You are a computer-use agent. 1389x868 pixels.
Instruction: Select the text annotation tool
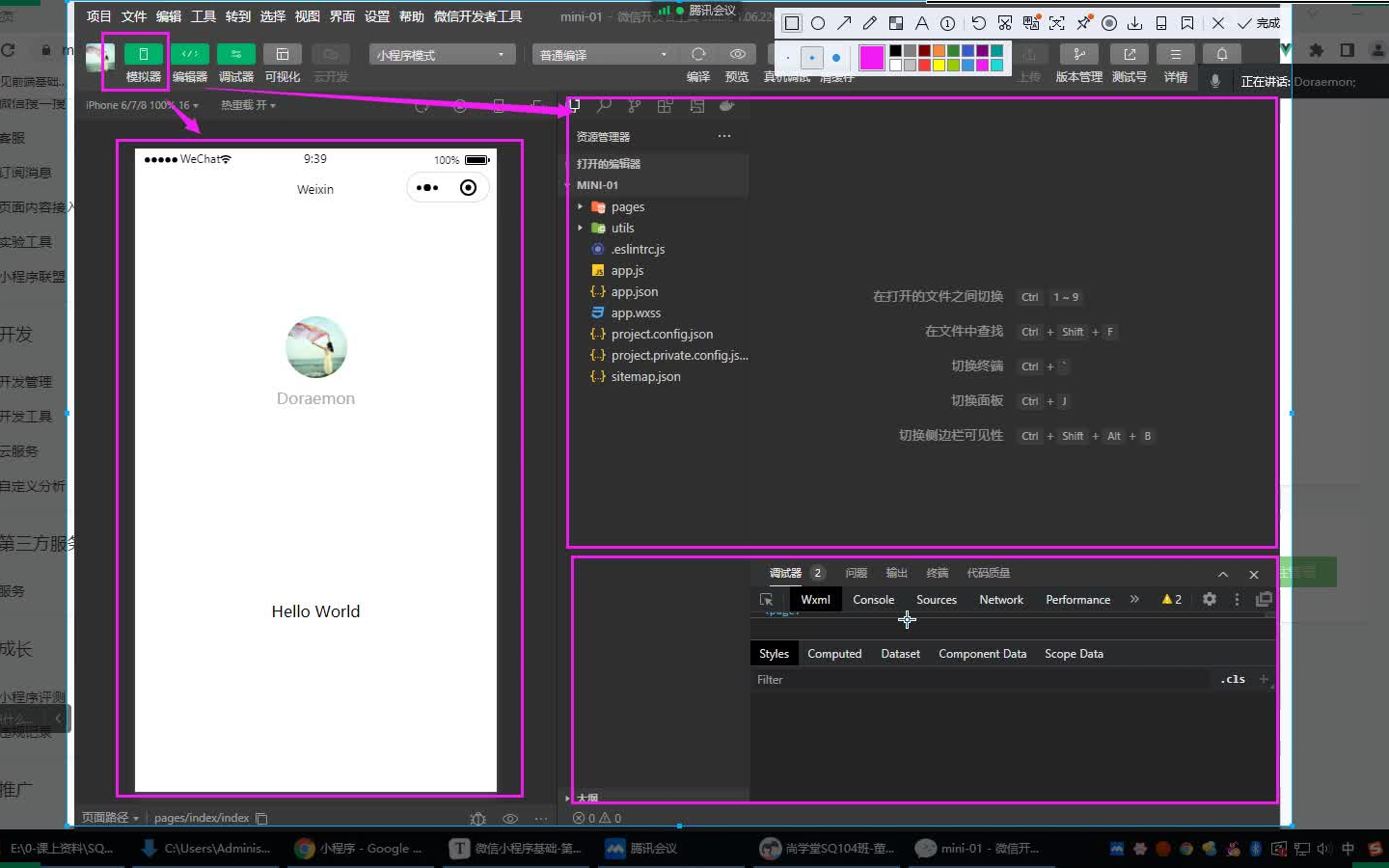922,23
